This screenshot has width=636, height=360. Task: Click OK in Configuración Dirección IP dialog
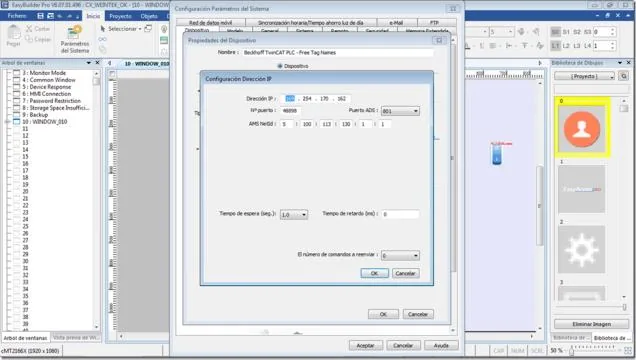374,273
